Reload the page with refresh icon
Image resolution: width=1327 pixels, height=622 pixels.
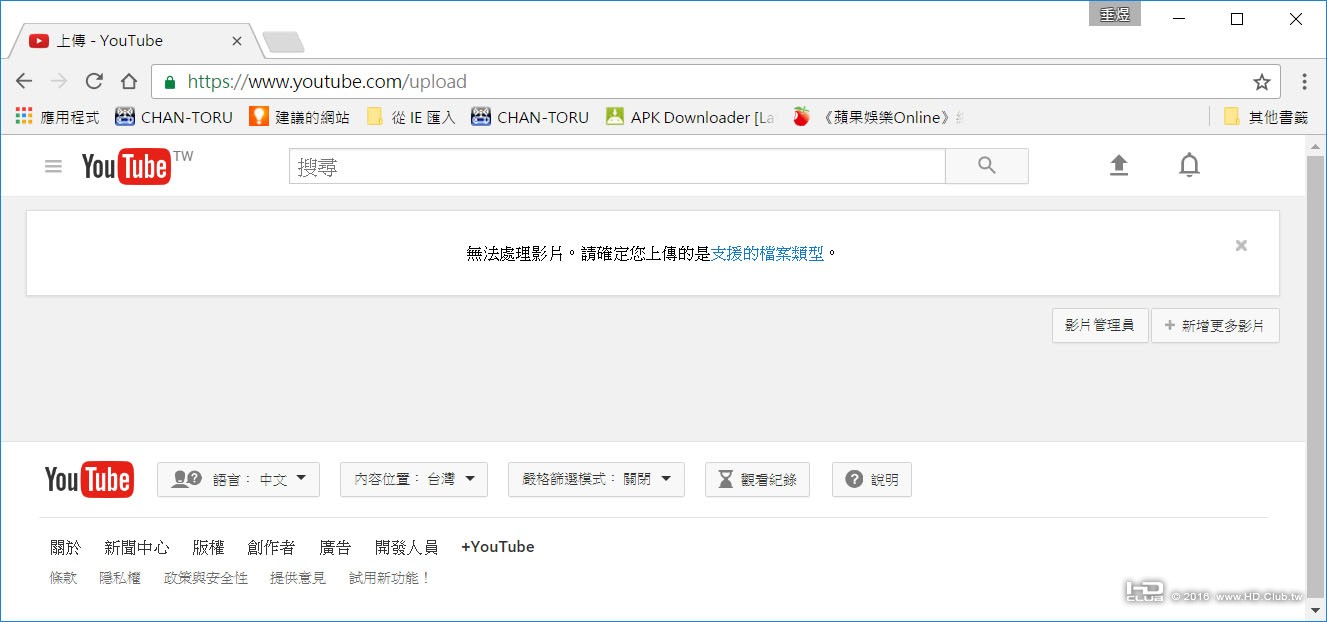point(94,82)
